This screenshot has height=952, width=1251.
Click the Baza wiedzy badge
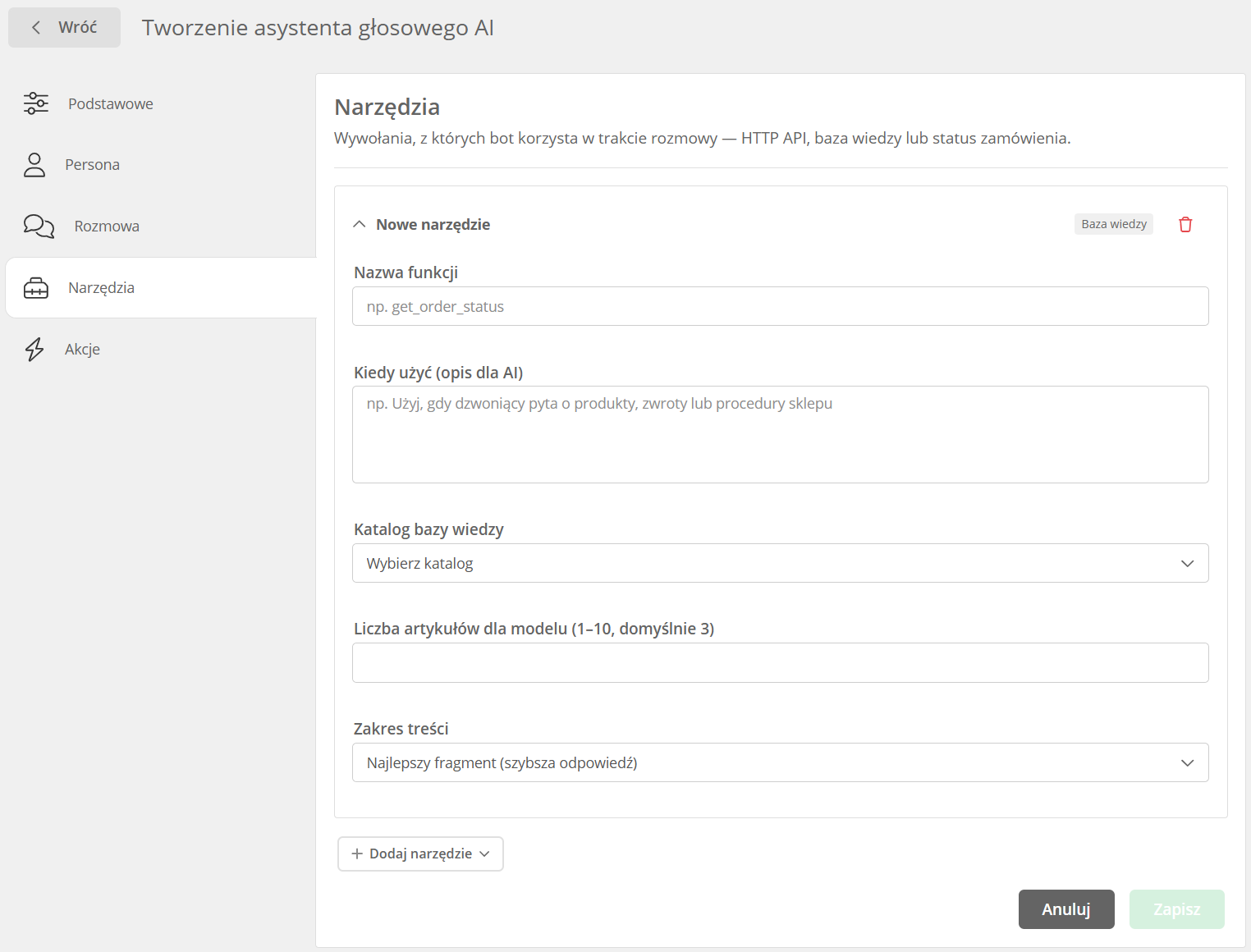[1114, 224]
